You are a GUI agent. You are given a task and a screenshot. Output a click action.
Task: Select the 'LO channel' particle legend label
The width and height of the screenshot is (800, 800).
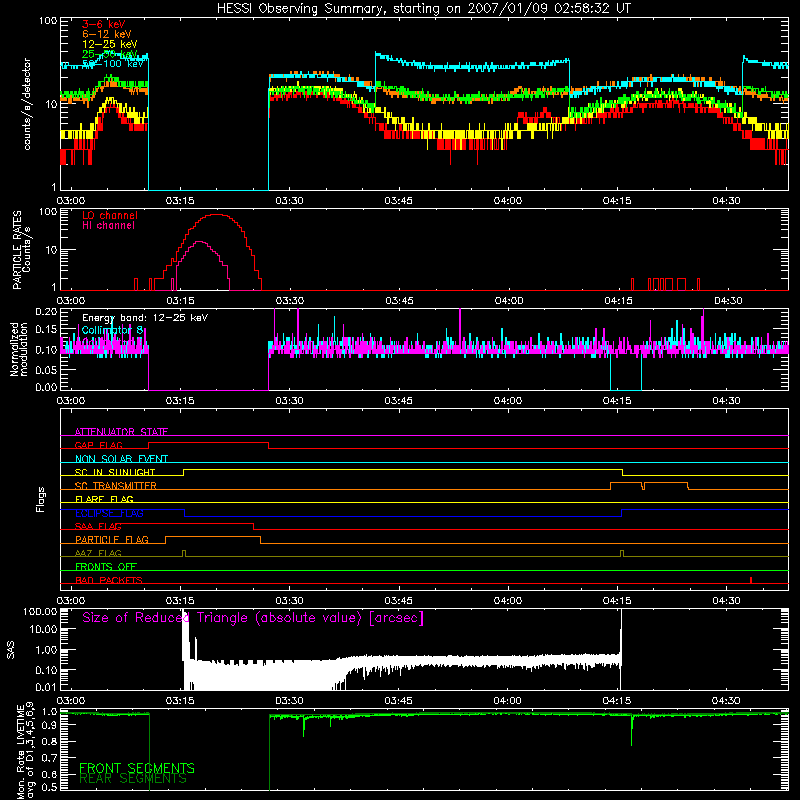pos(110,216)
